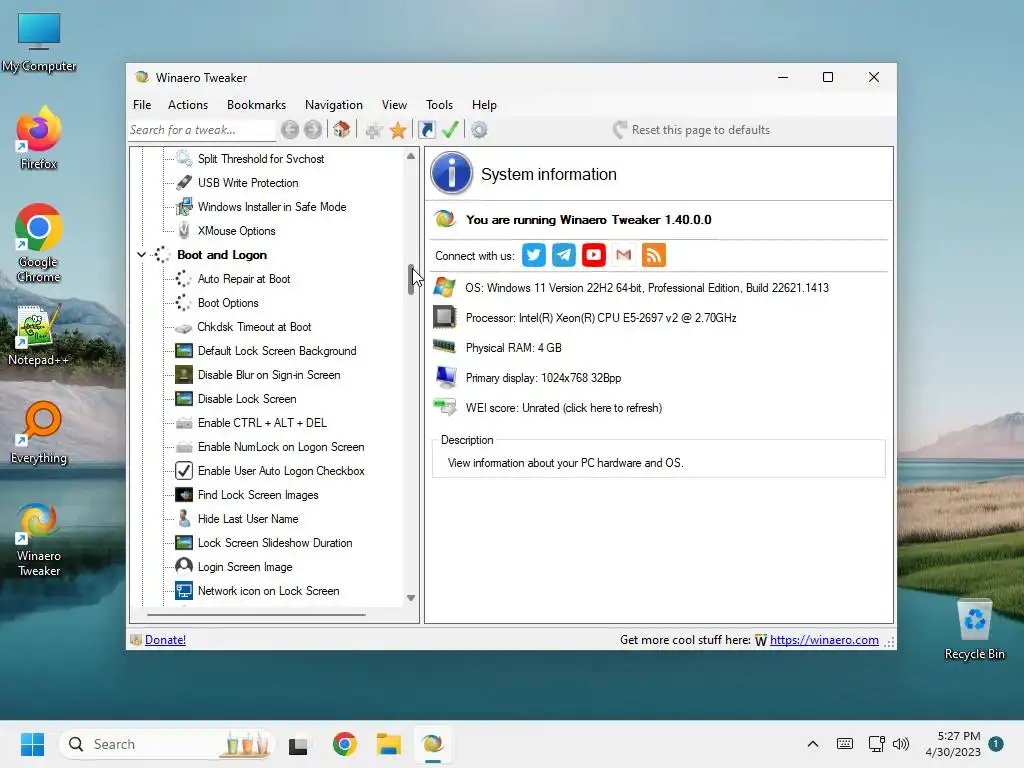The image size is (1024, 768).
Task: Open the Twitter link icon
Action: [x=534, y=255]
